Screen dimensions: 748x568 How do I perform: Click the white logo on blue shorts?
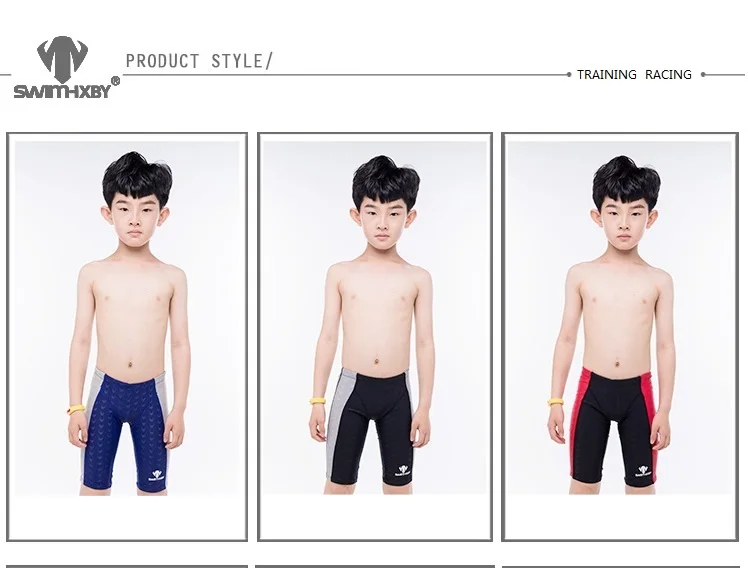pos(156,474)
